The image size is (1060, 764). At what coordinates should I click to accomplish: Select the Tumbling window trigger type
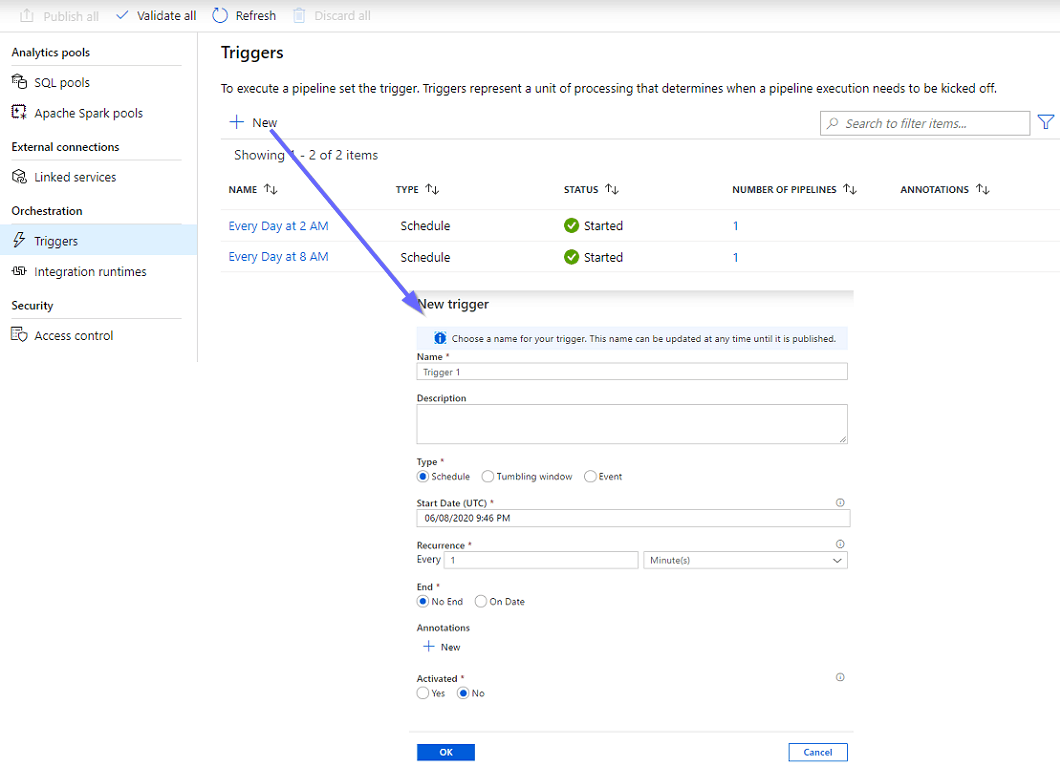488,476
